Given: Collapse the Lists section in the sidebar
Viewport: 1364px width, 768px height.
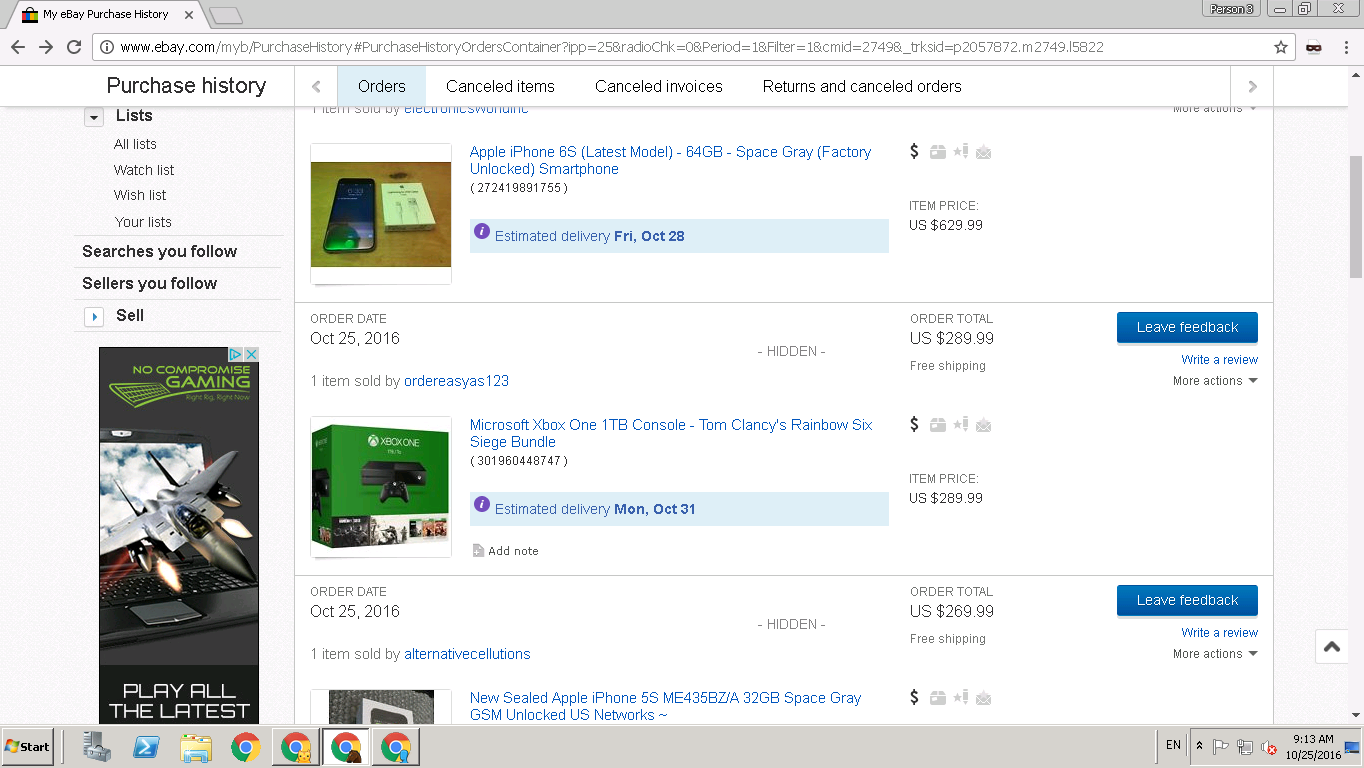Looking at the screenshot, I should coord(93,117).
